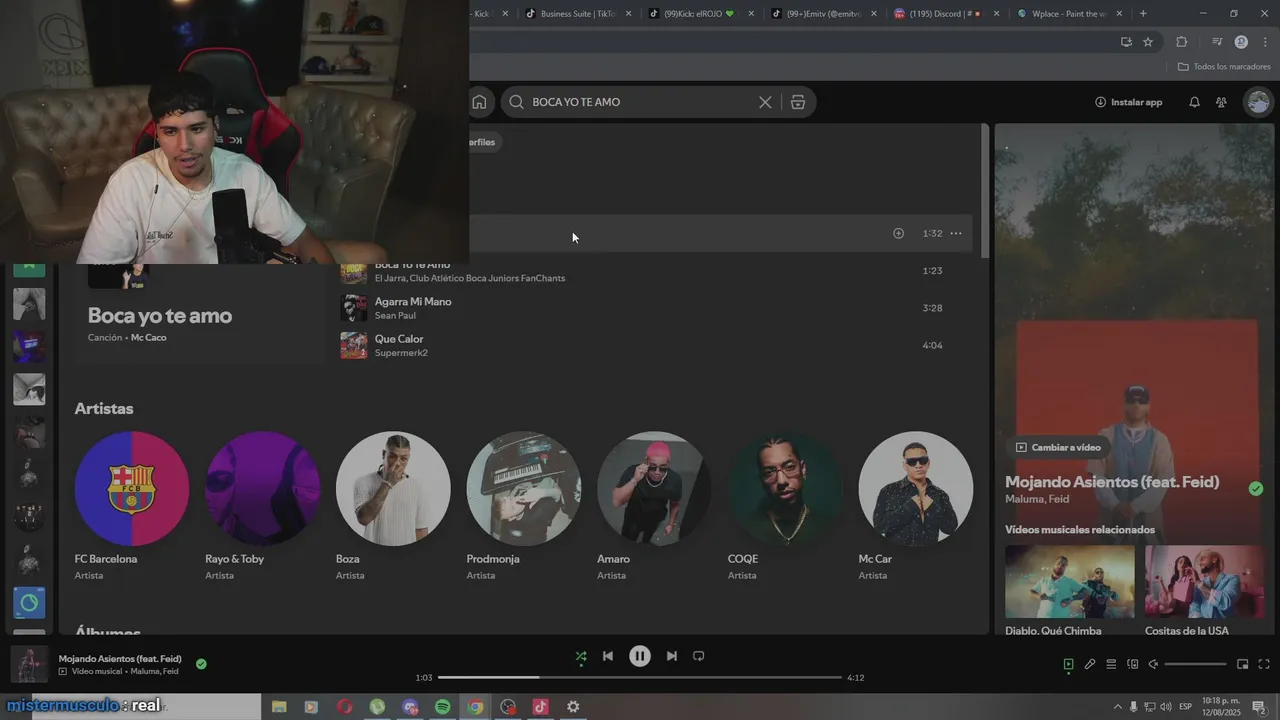Open Mojando Asientos title in Now Playing panel
Viewport: 1280px width, 720px height.
click(1112, 482)
